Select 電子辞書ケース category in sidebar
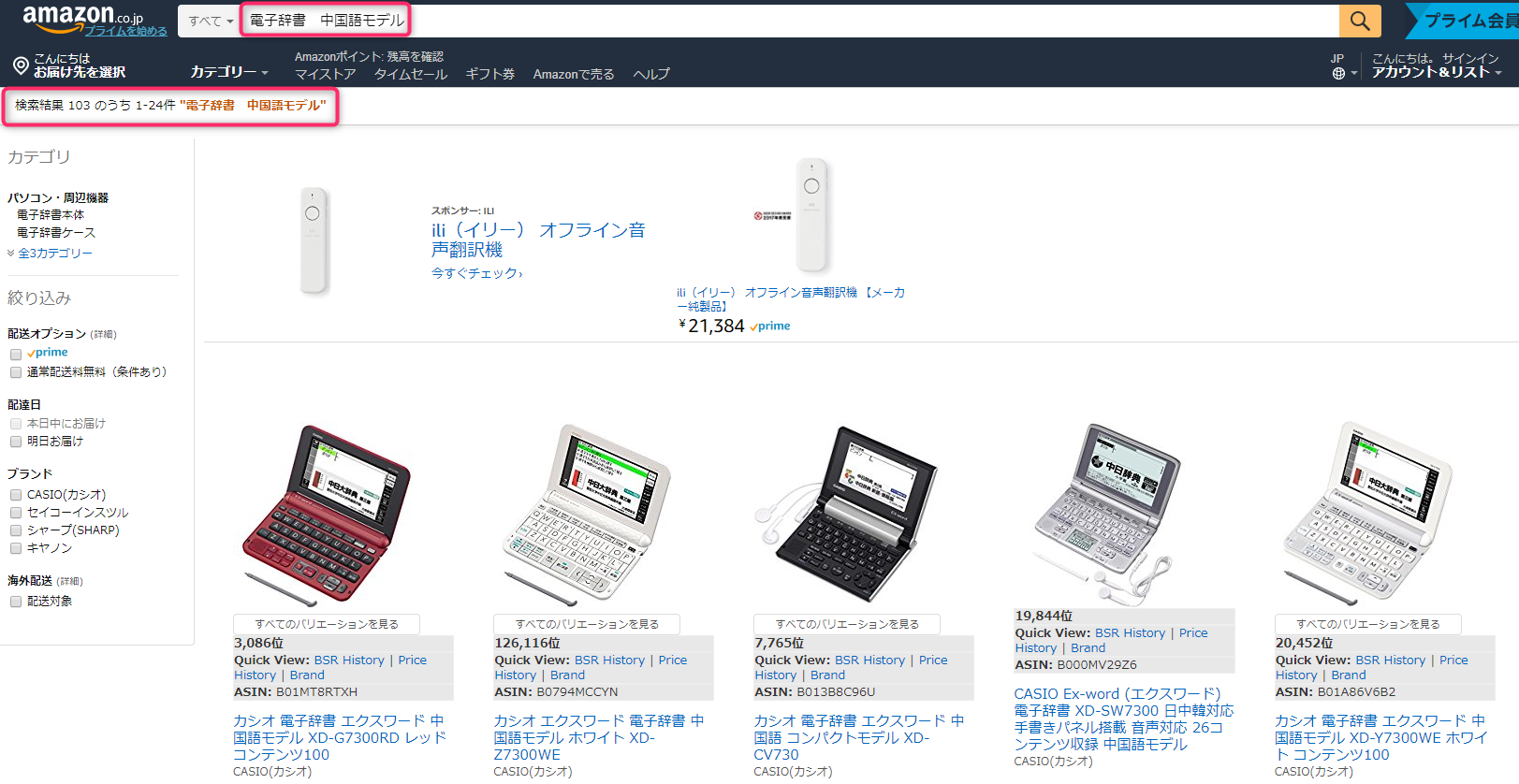 coord(56,233)
